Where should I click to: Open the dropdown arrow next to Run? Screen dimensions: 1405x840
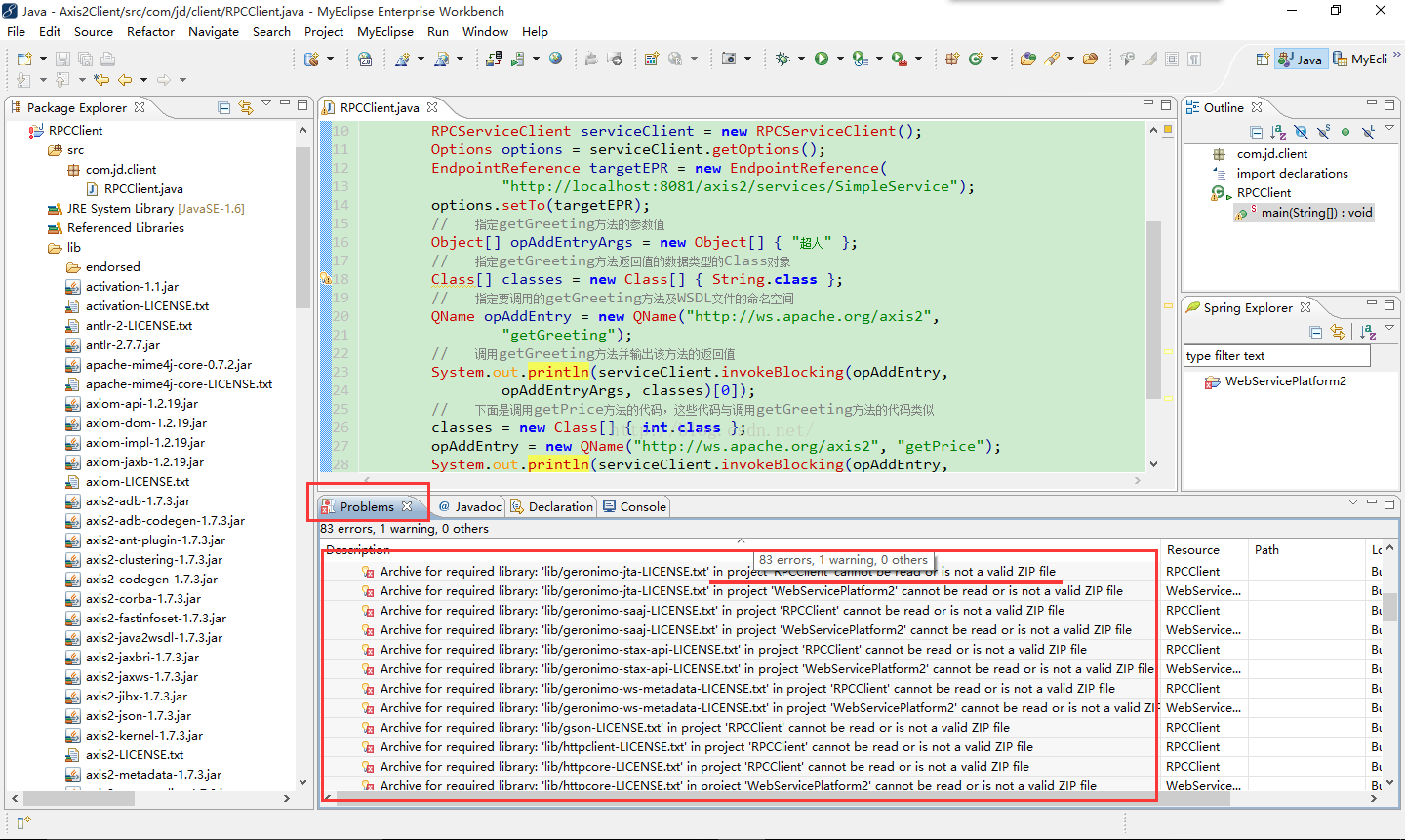point(840,59)
